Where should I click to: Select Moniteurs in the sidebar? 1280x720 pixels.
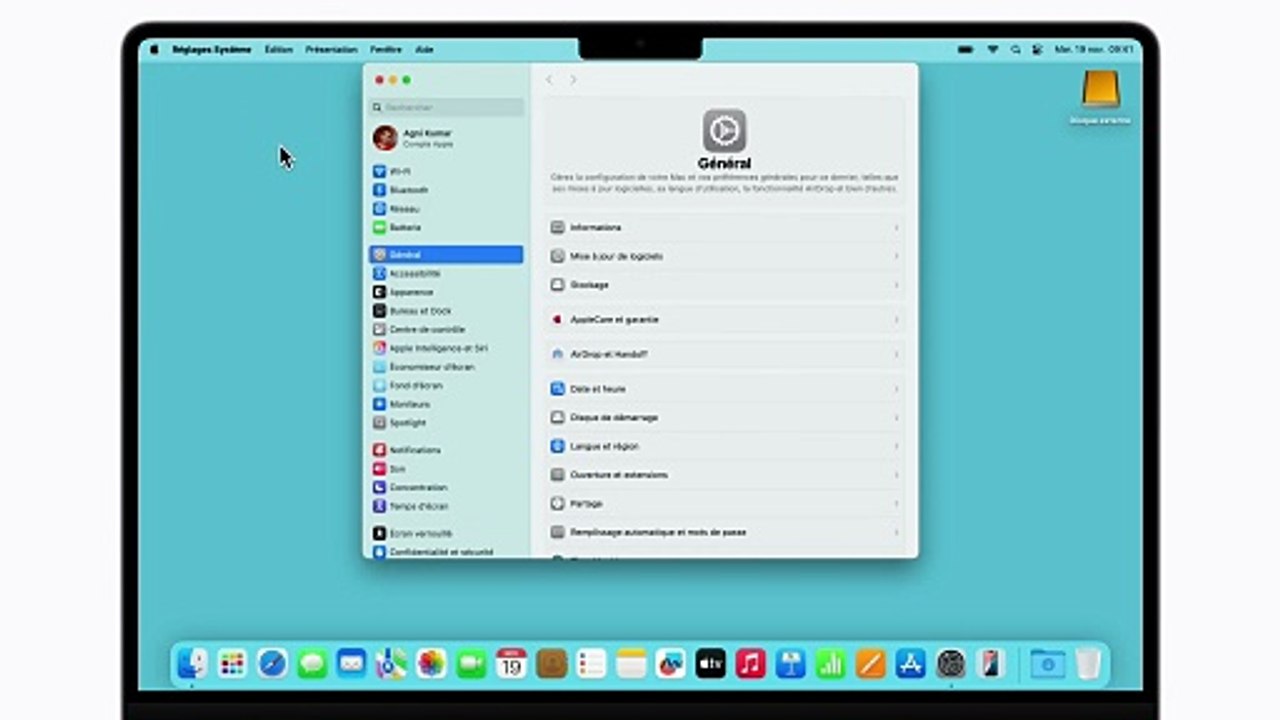[445, 404]
